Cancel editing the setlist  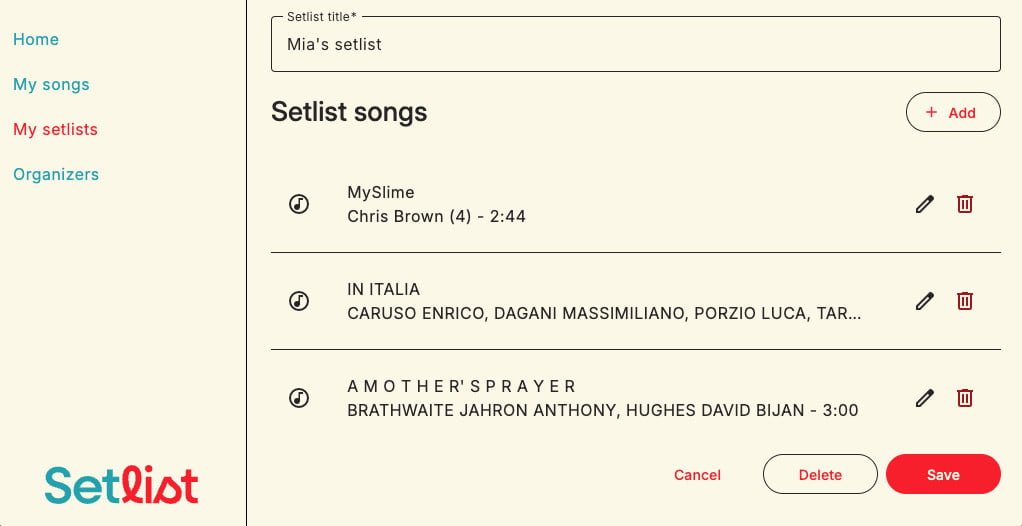click(697, 475)
